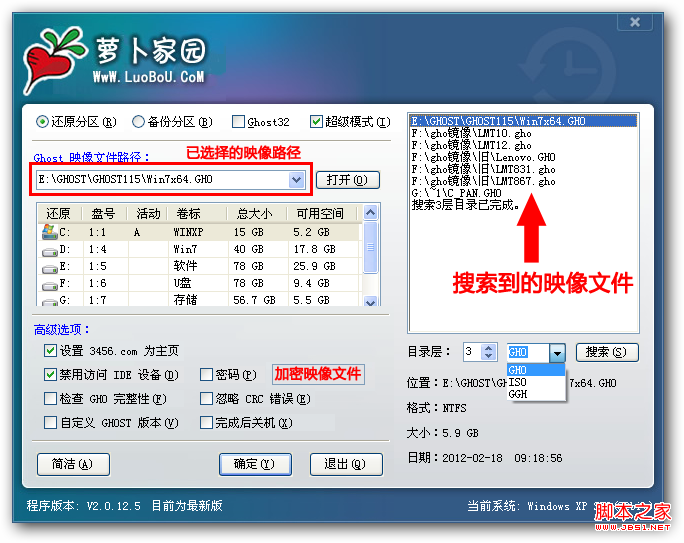Choose GGH in the dropdown list
684x543 pixels.
[536, 394]
